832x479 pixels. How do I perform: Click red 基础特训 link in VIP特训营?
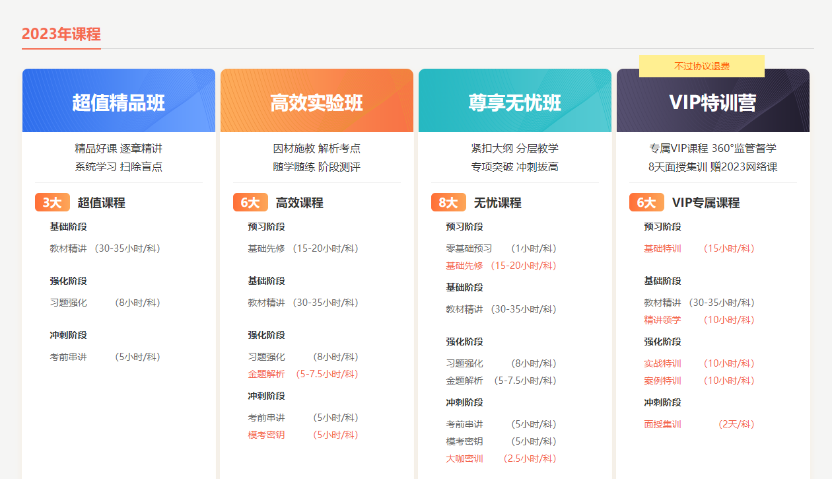(662, 248)
